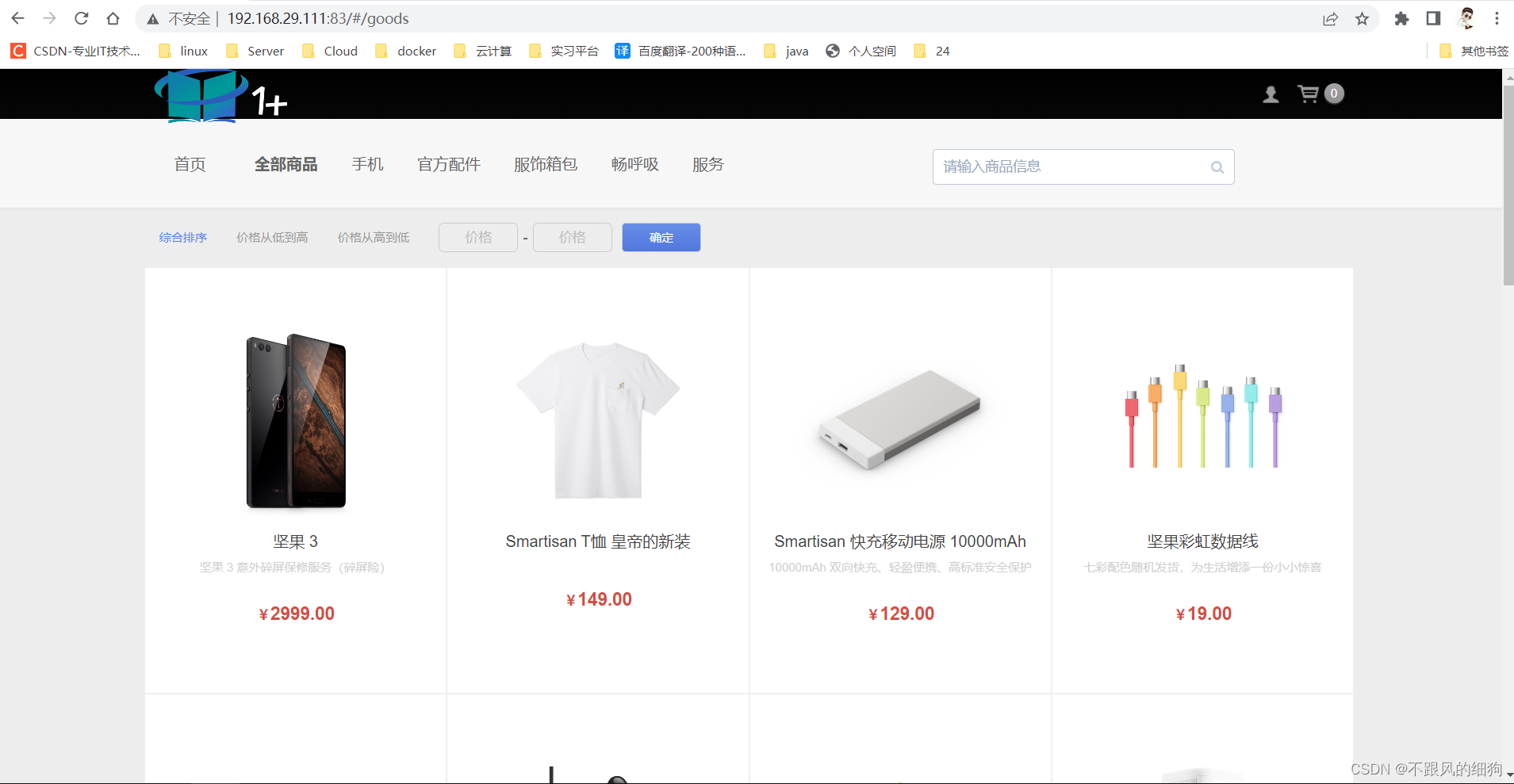The width and height of the screenshot is (1514, 784).
Task: Open the Server bookmark folder
Action: [x=255, y=51]
